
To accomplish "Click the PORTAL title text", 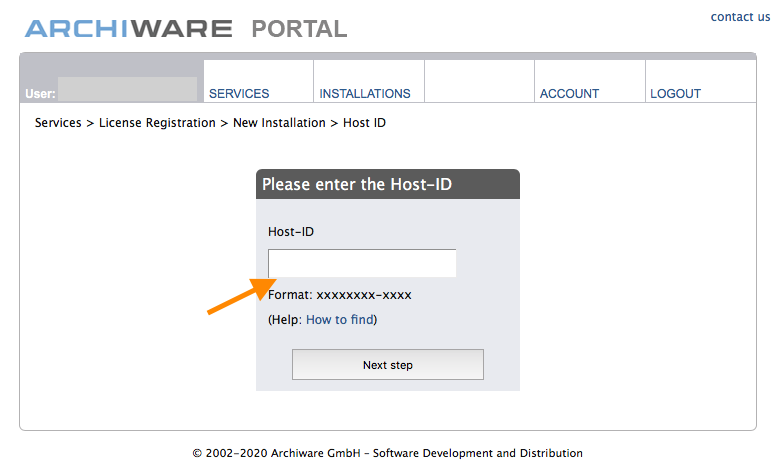I will pyautogui.click(x=299, y=29).
